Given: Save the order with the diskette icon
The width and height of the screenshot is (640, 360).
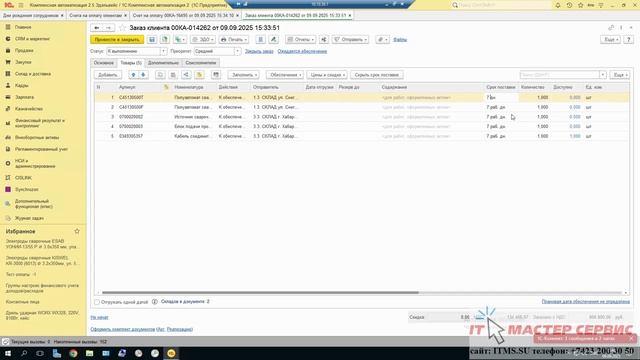Looking at the screenshot, I should pyautogui.click(x=152, y=40).
